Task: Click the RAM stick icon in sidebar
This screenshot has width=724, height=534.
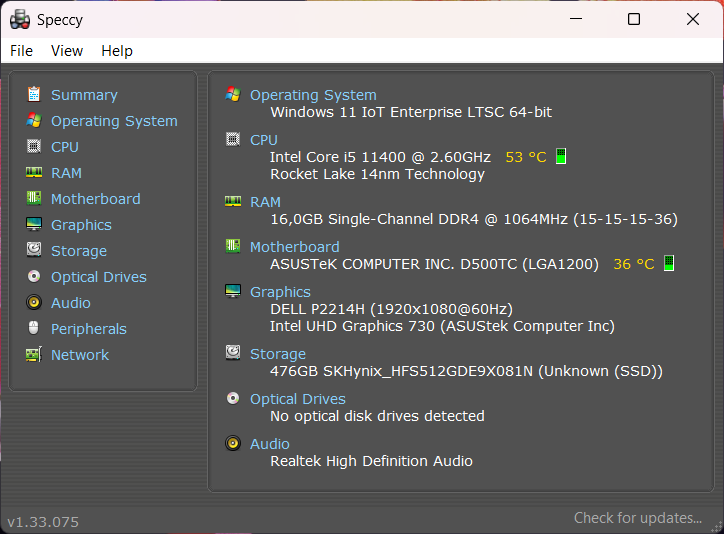Action: [34, 173]
